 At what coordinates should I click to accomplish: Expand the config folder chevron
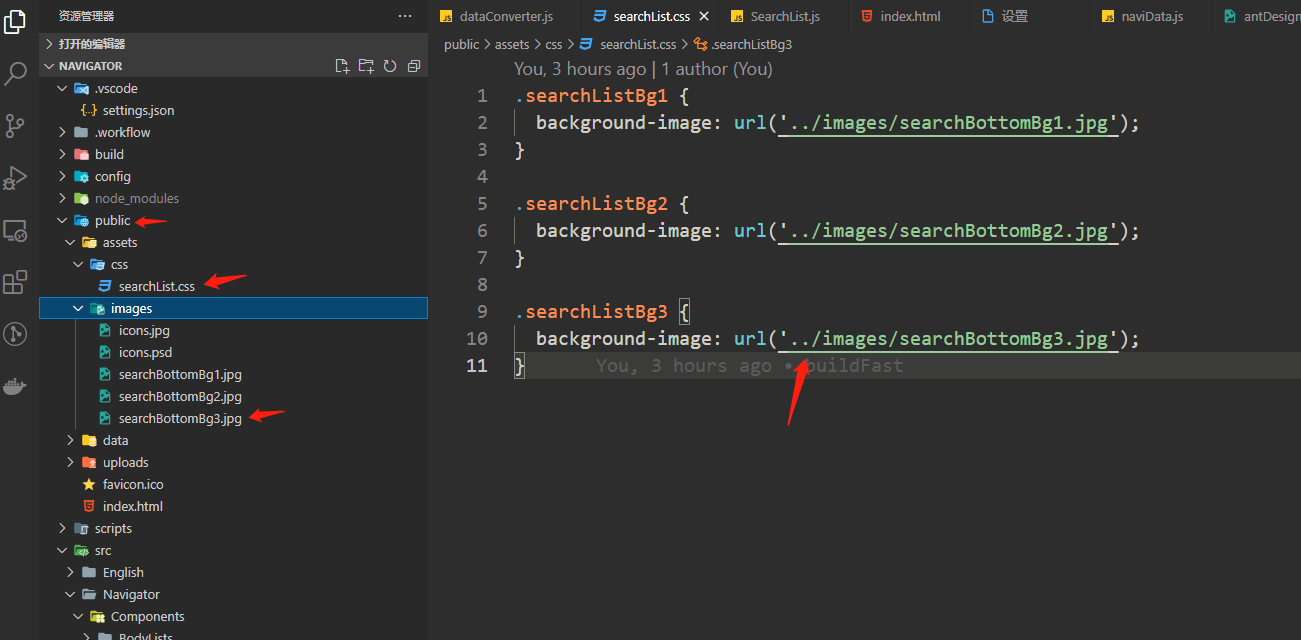pyautogui.click(x=63, y=176)
